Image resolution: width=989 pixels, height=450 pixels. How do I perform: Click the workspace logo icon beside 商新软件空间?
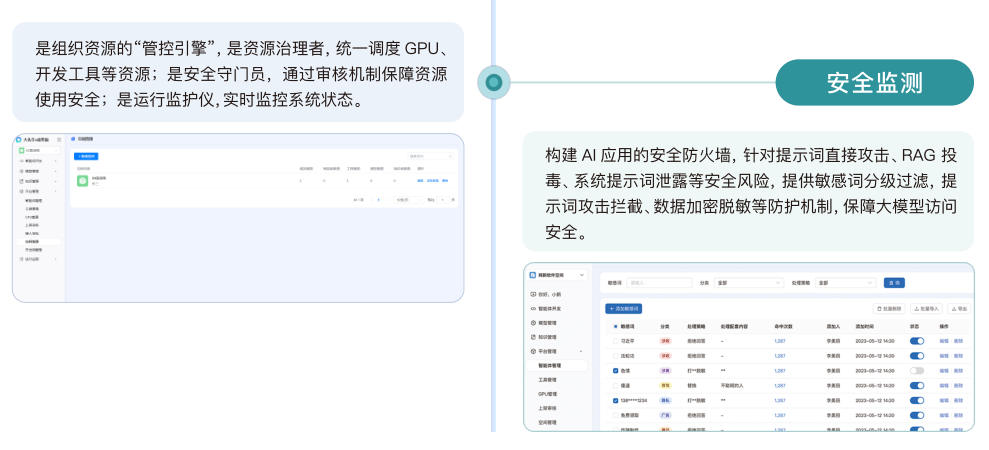pos(531,274)
